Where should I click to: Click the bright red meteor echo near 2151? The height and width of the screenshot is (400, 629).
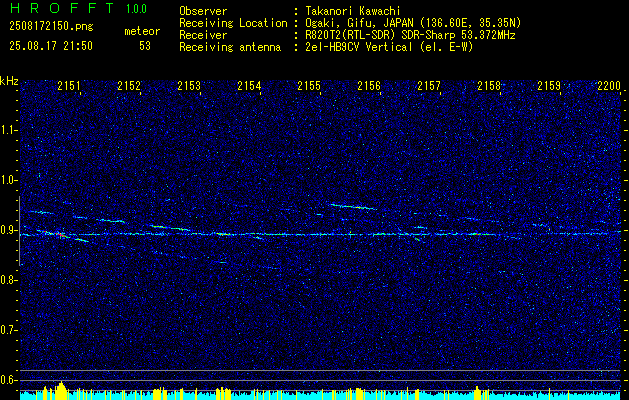coord(59,234)
